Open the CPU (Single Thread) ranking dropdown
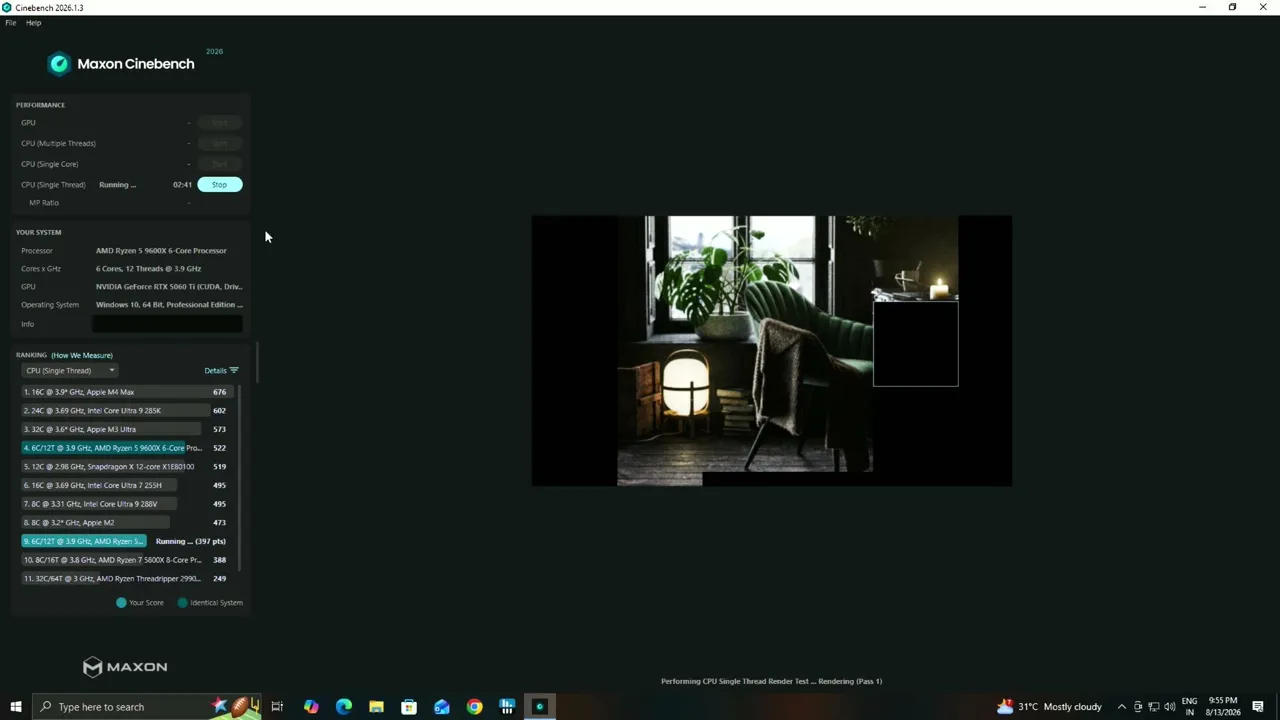The height and width of the screenshot is (720, 1280). coord(70,371)
